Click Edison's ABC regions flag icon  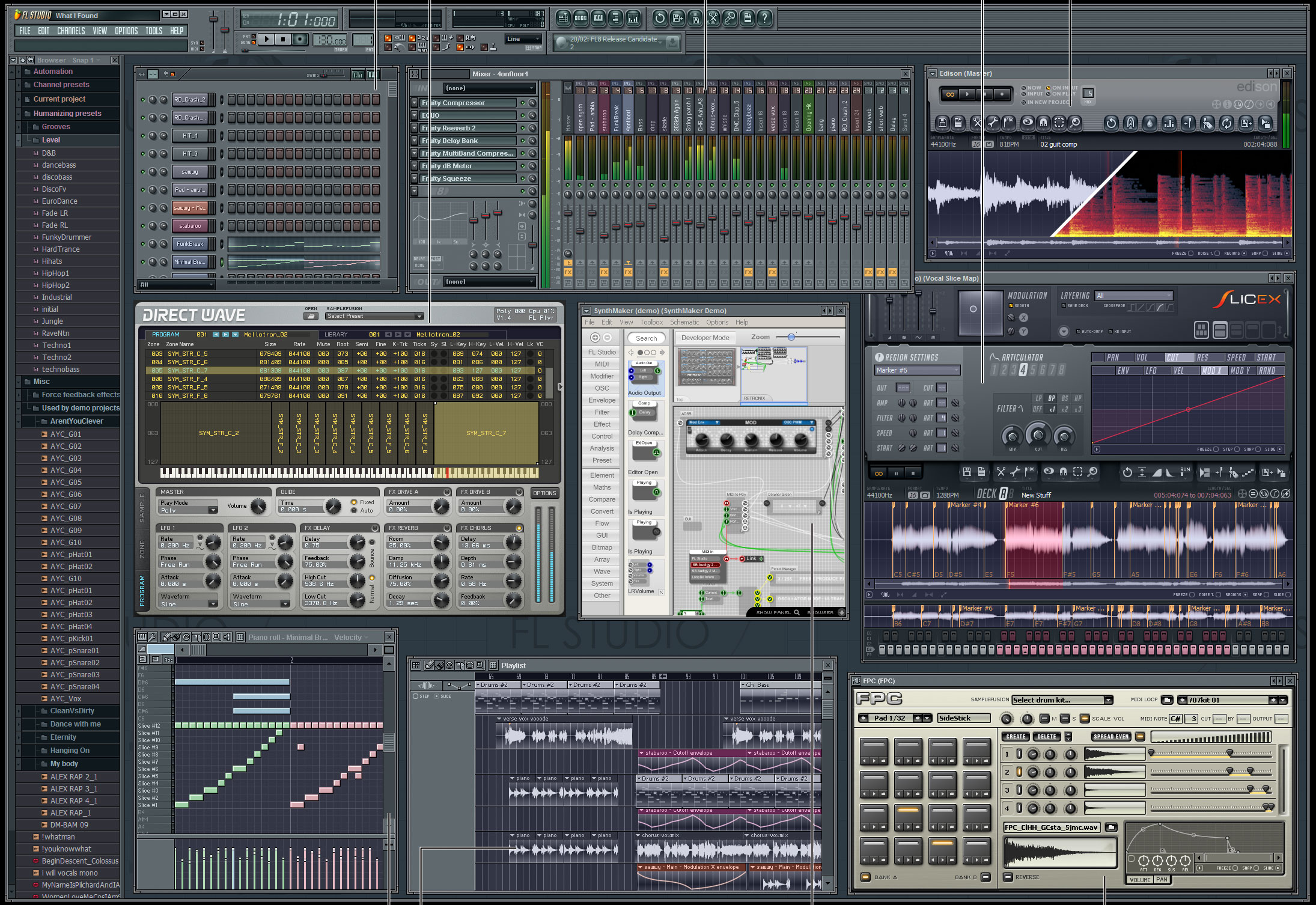coord(1010,123)
